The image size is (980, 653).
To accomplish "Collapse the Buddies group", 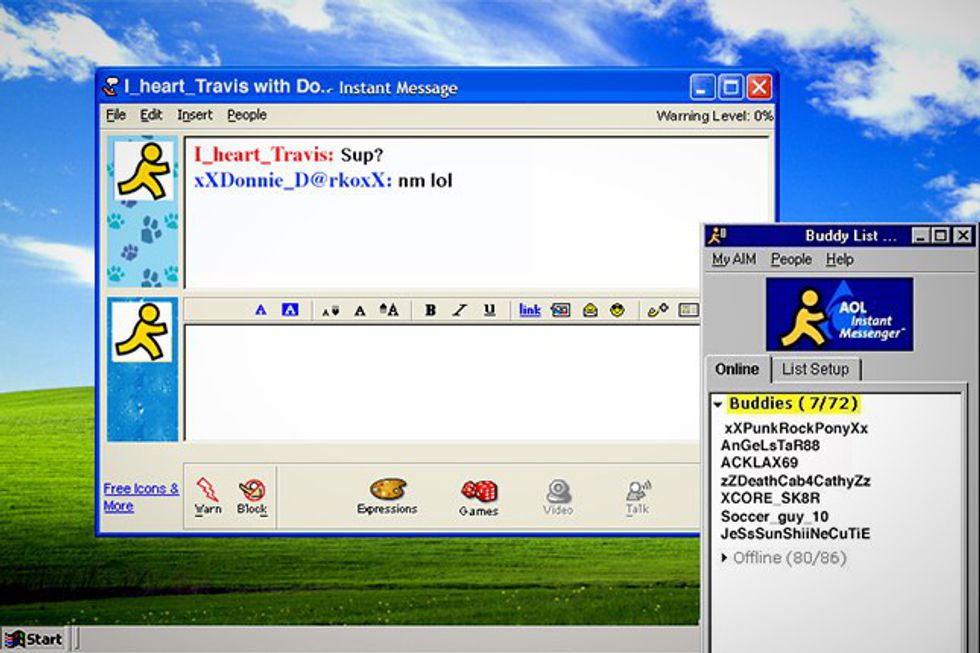I will click(x=717, y=404).
